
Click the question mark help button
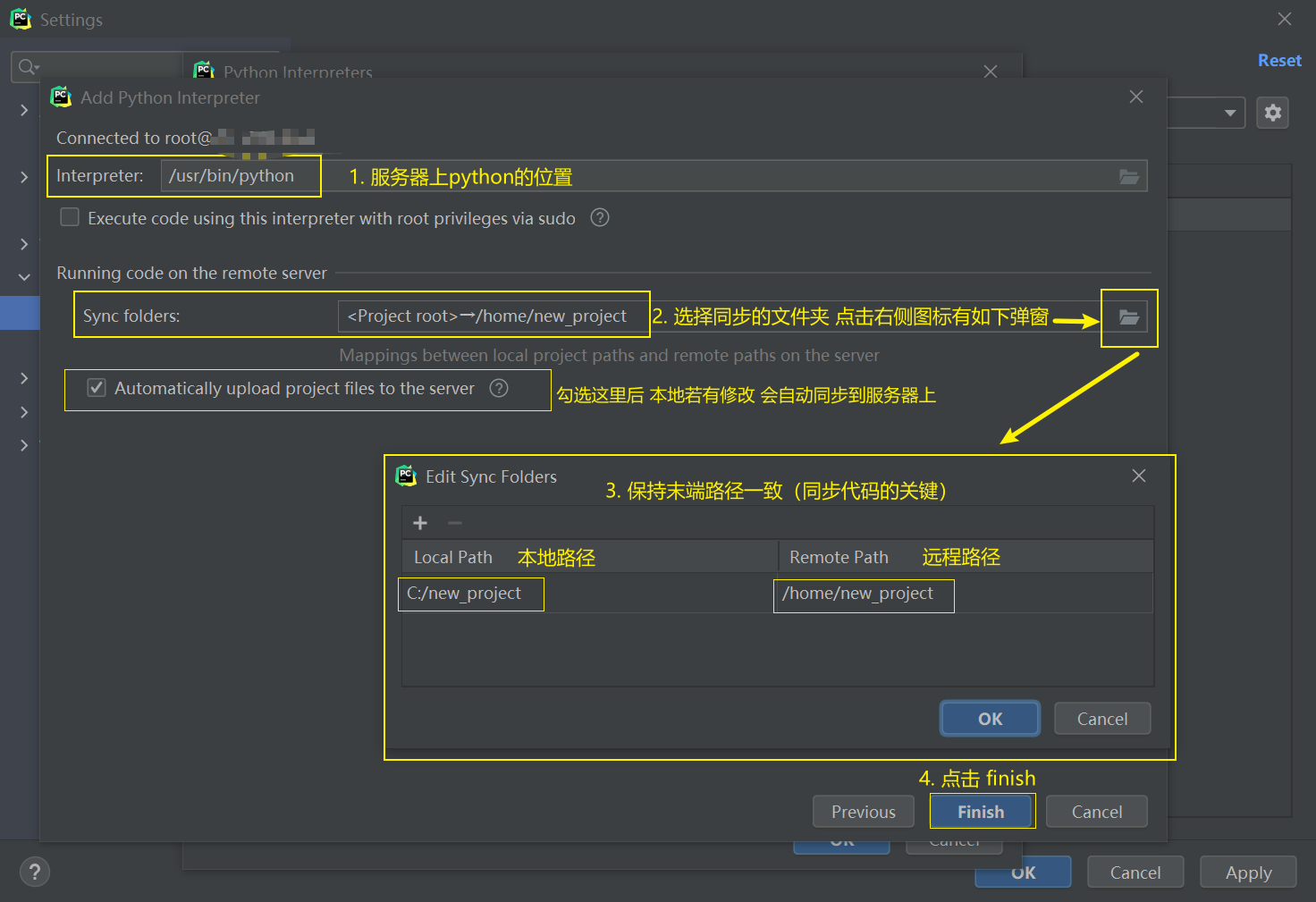tap(35, 872)
